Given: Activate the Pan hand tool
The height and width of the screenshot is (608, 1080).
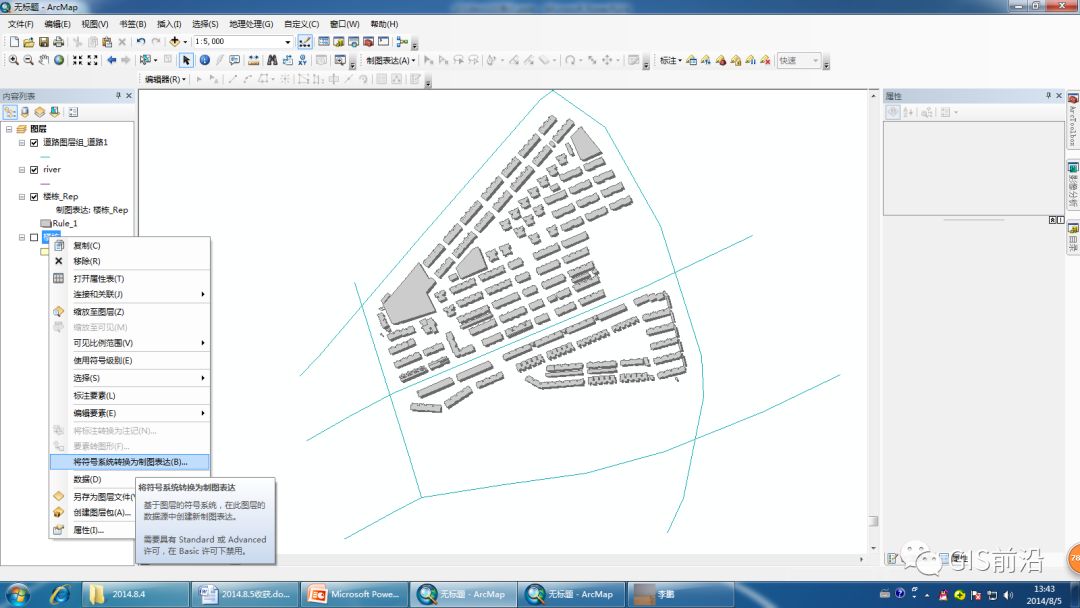Looking at the screenshot, I should tap(44, 60).
